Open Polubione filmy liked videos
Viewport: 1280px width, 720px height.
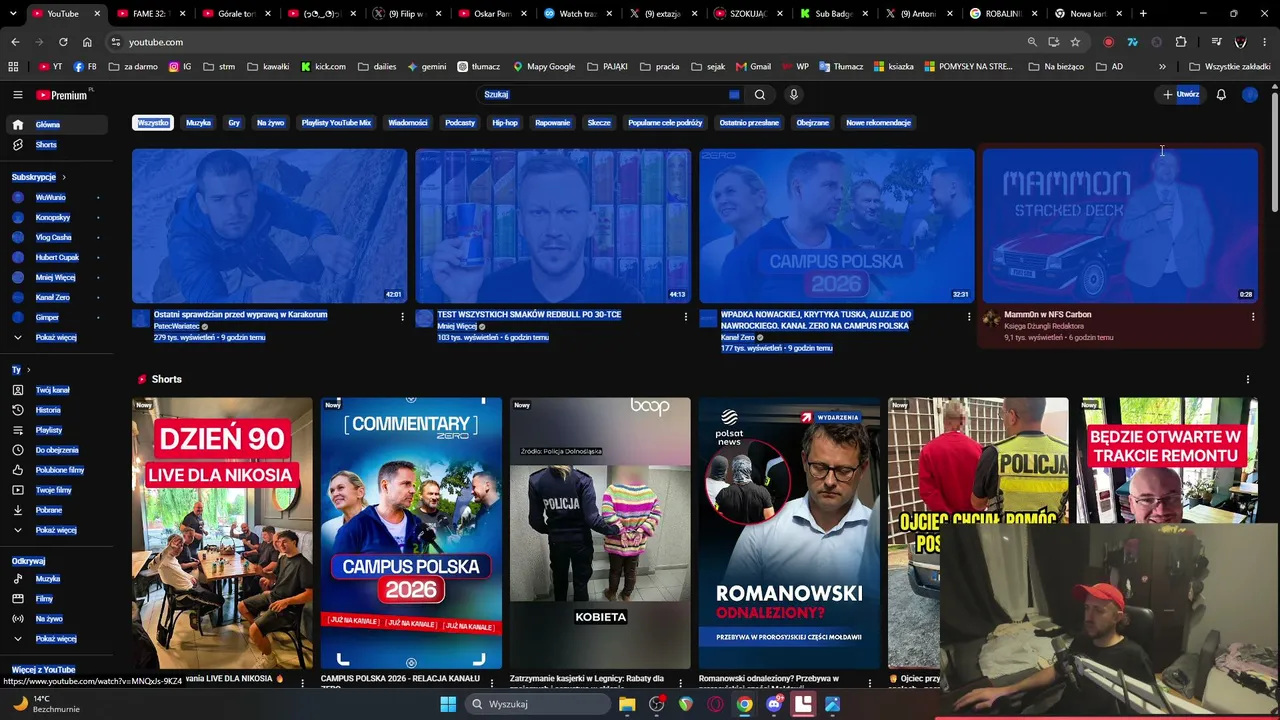click(x=56, y=470)
